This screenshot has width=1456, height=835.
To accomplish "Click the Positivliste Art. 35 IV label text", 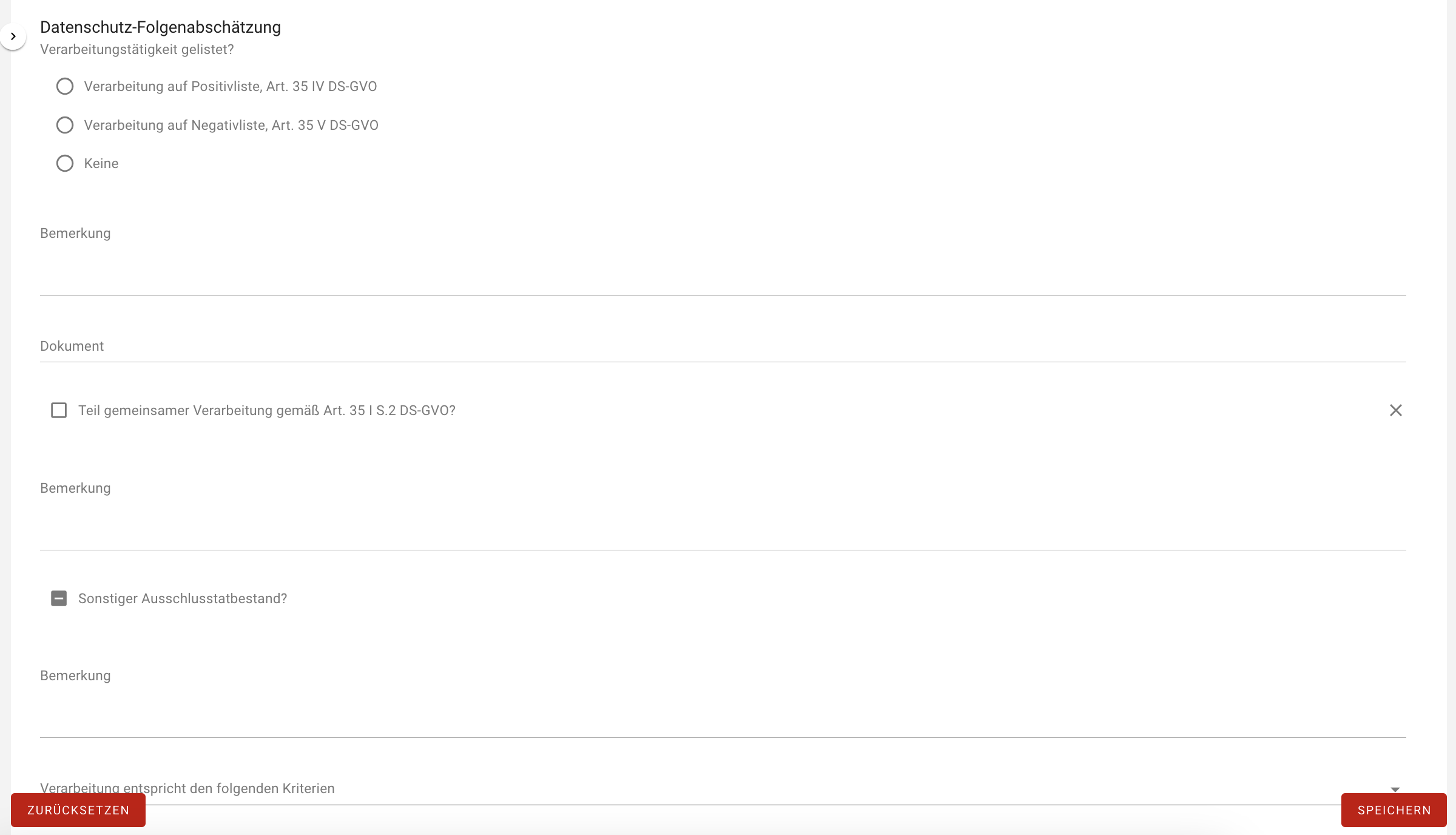I will pyautogui.click(x=231, y=86).
